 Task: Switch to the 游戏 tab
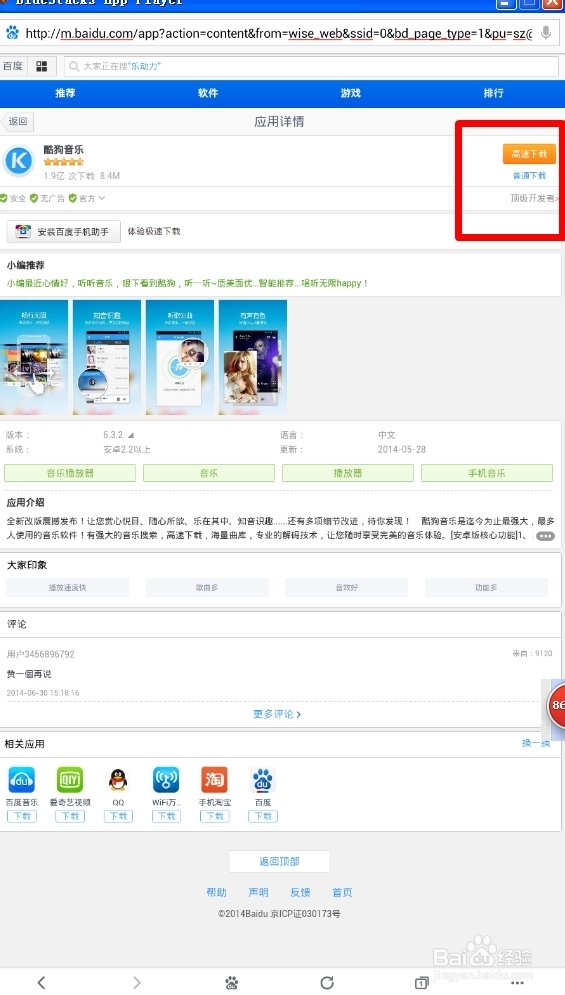(350, 93)
